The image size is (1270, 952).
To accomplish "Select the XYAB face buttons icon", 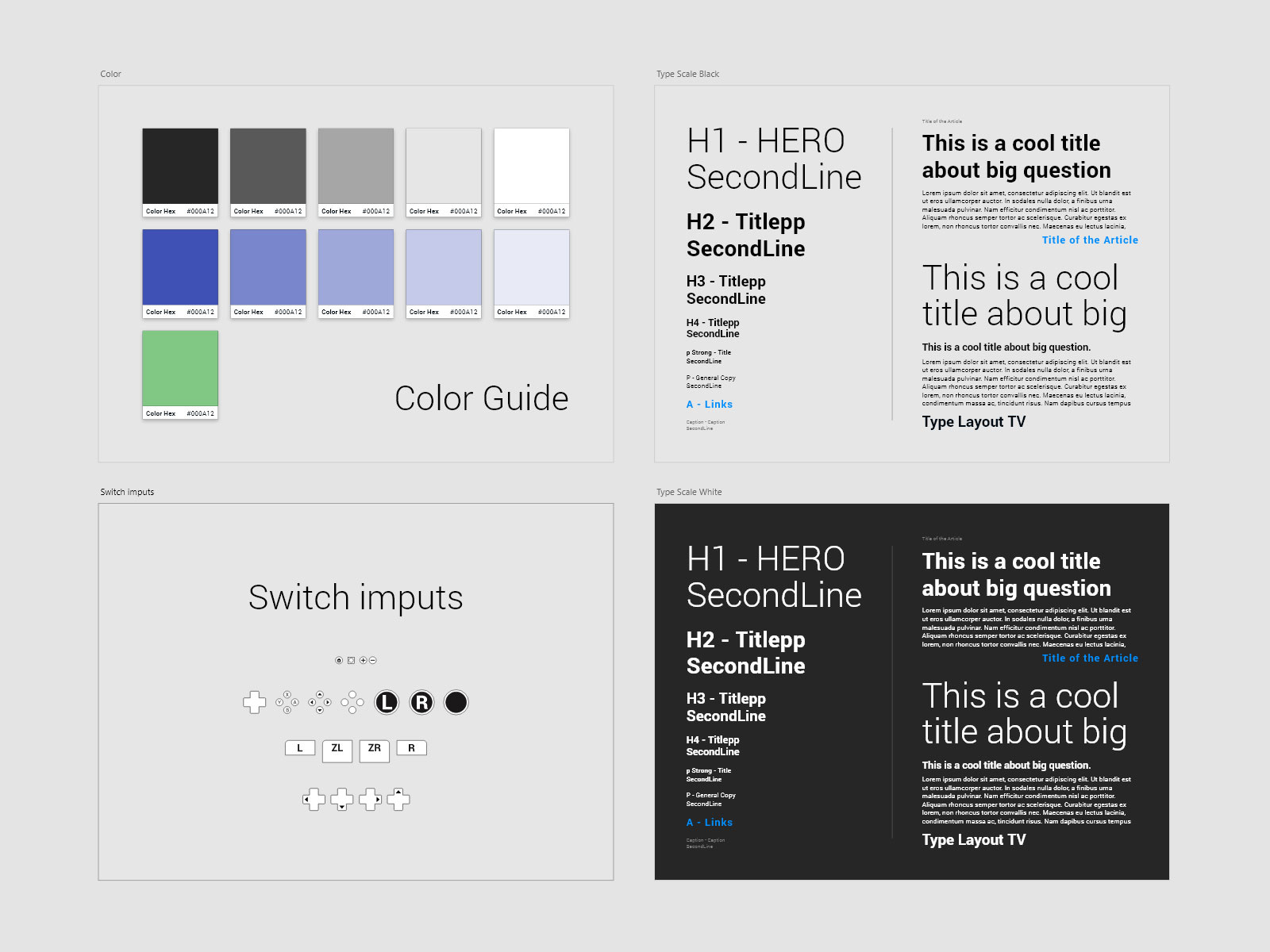I will click(x=287, y=701).
